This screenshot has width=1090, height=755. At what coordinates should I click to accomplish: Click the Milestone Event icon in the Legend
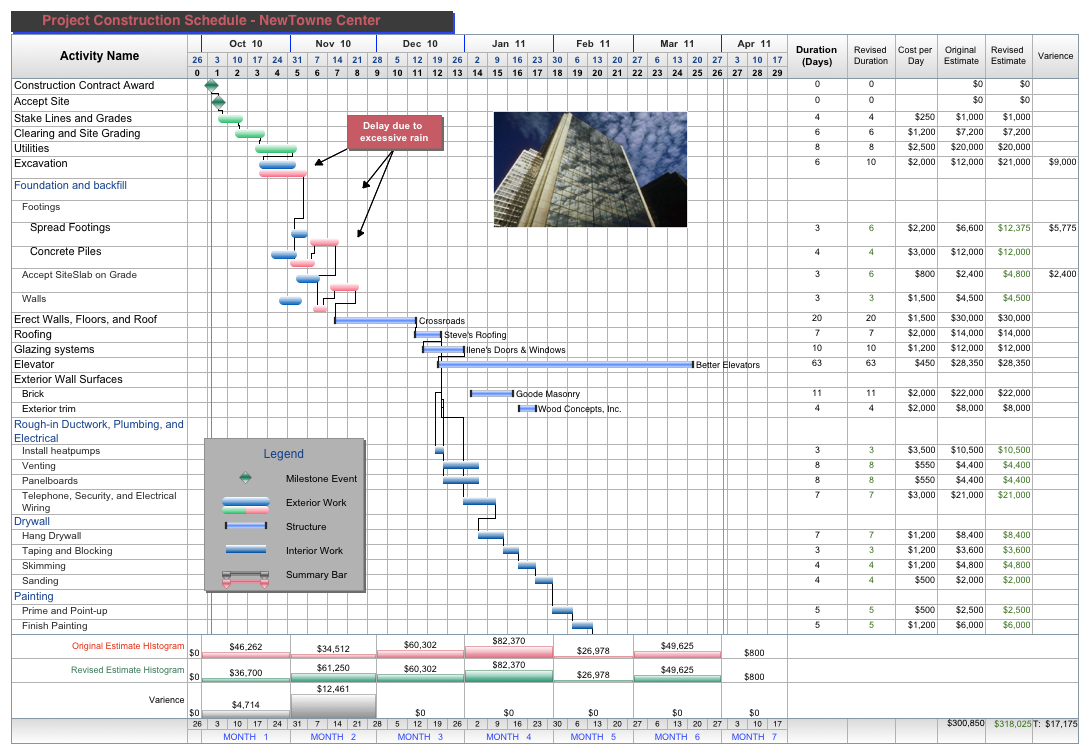[243, 479]
